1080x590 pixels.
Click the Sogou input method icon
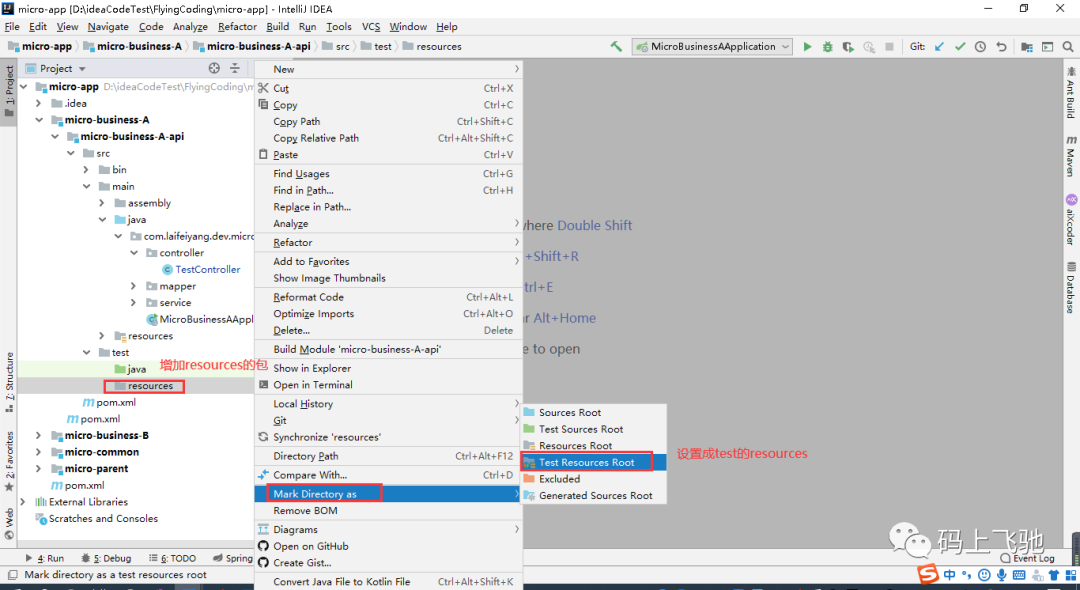(928, 573)
